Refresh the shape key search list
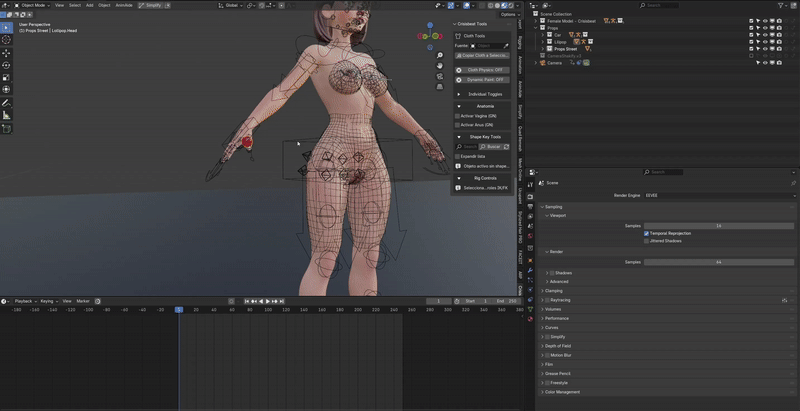 [x=506, y=147]
